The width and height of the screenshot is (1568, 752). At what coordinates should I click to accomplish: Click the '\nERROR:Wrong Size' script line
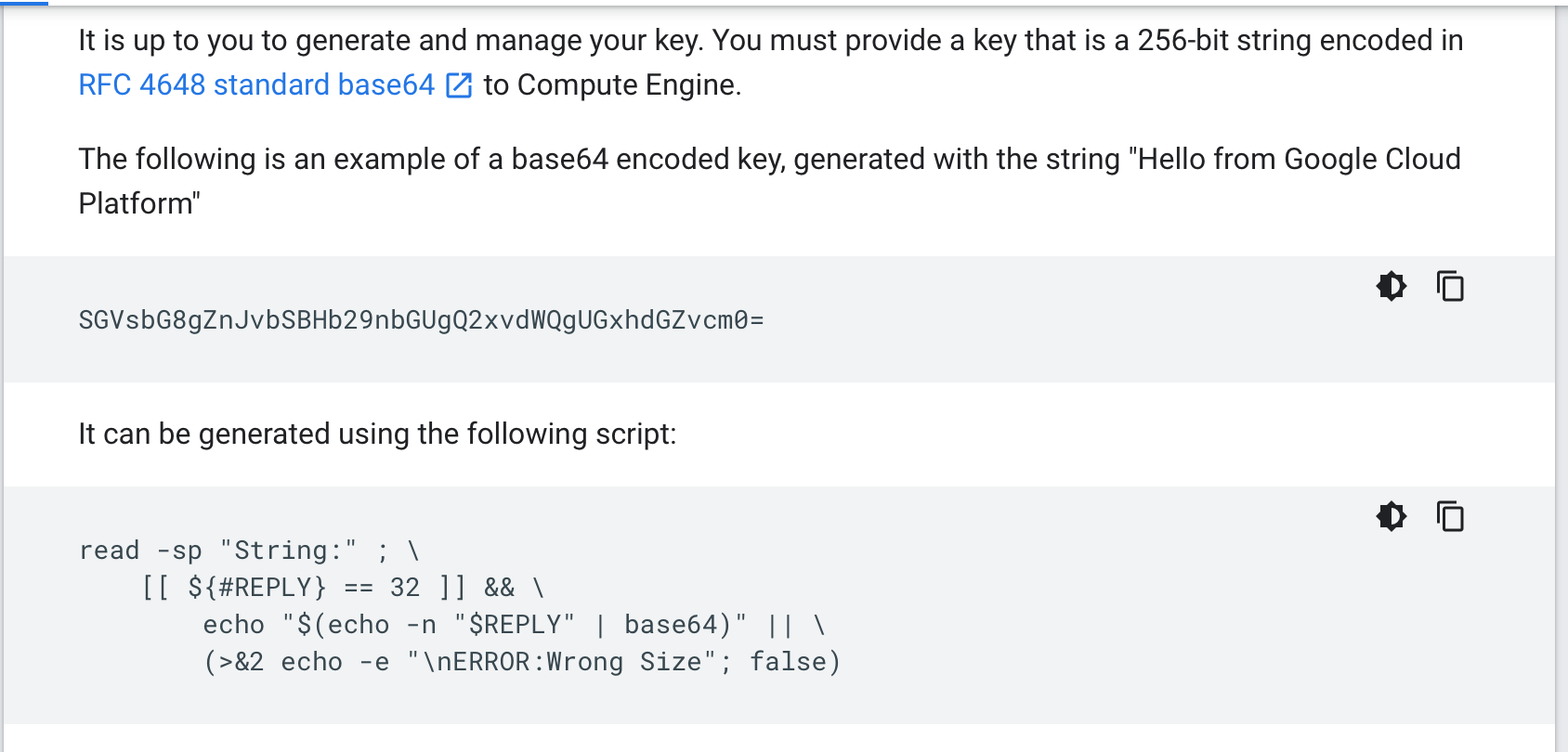pyautogui.click(x=522, y=662)
